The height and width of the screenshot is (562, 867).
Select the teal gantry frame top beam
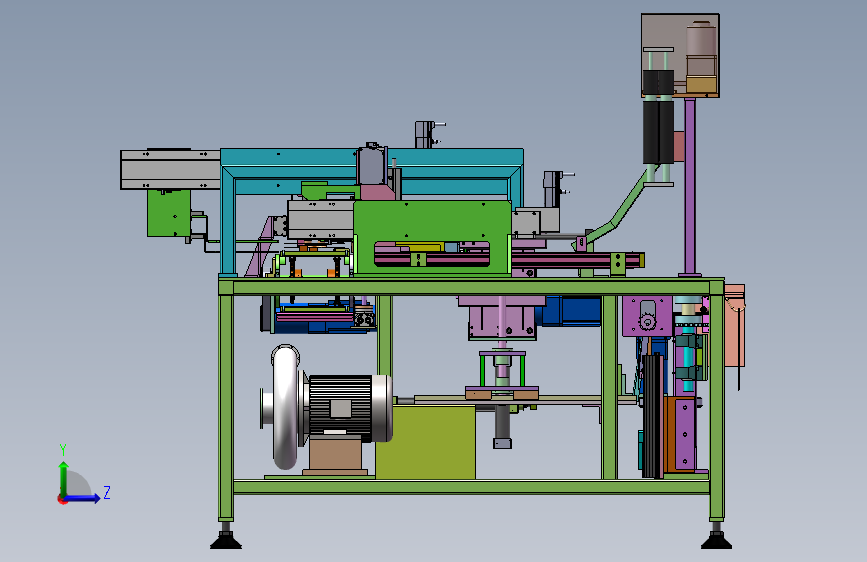pos(372,157)
